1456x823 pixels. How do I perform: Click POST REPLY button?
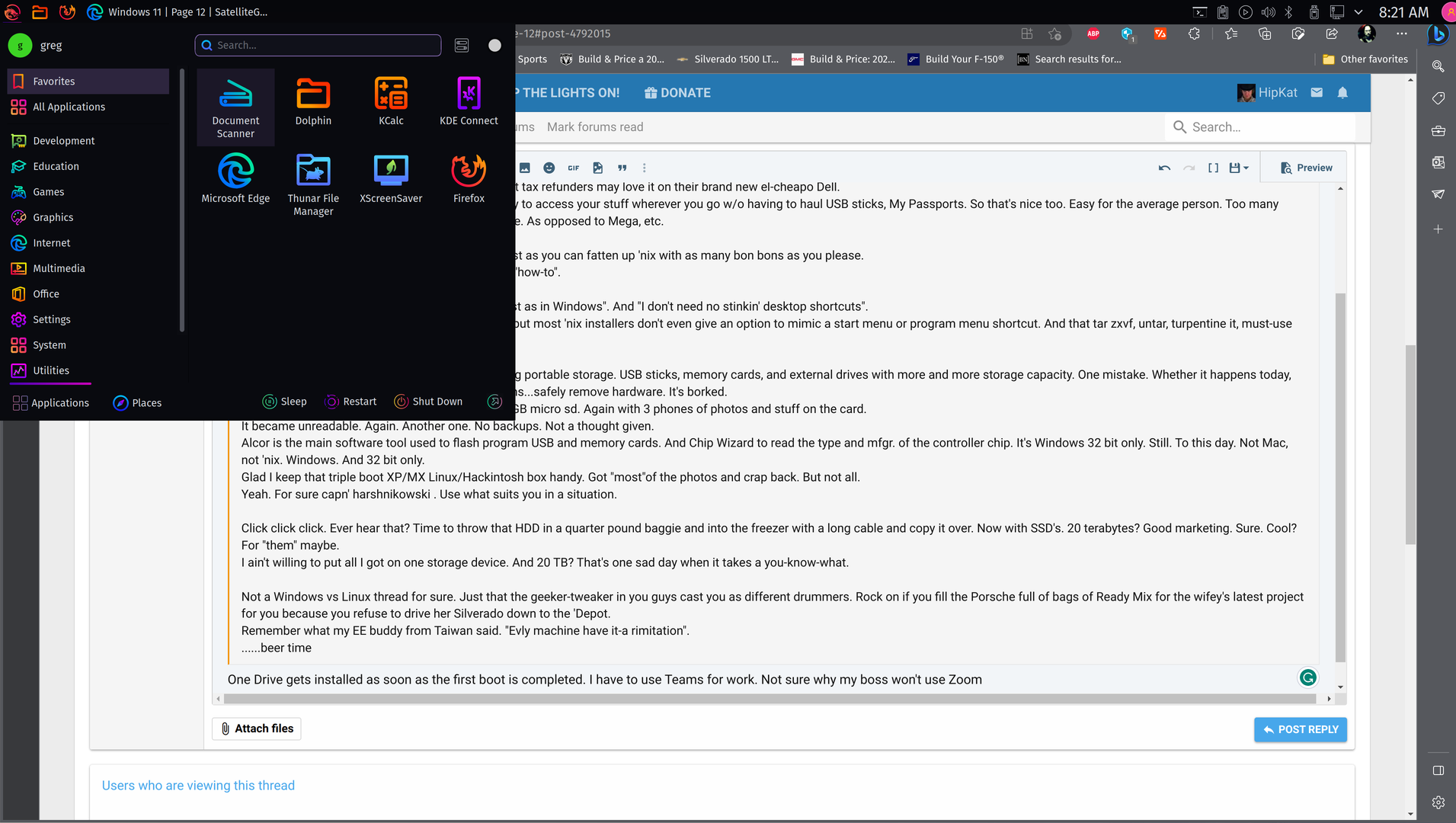tap(1301, 729)
